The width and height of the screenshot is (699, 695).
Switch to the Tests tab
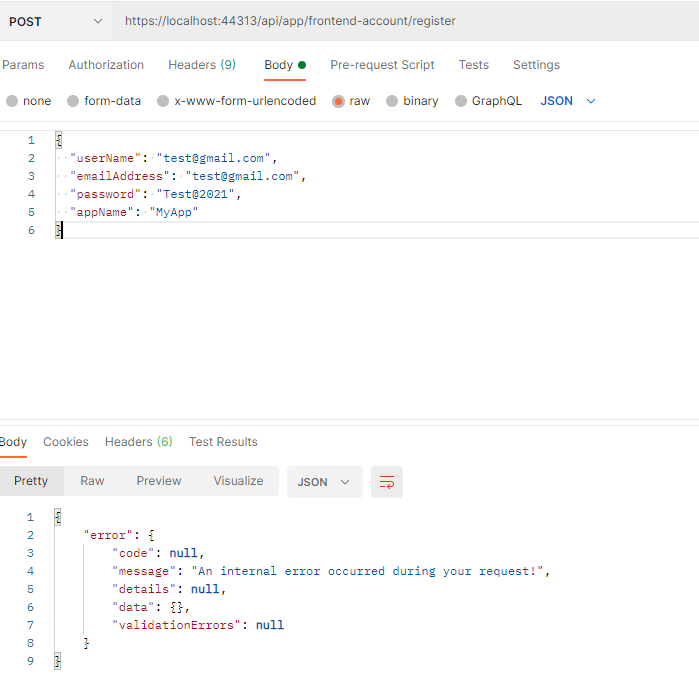click(474, 65)
